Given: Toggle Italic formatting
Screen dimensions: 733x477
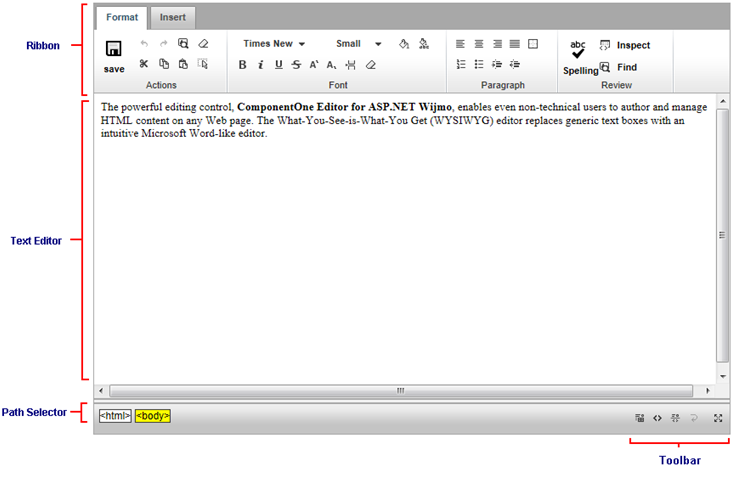Looking at the screenshot, I should [260, 65].
